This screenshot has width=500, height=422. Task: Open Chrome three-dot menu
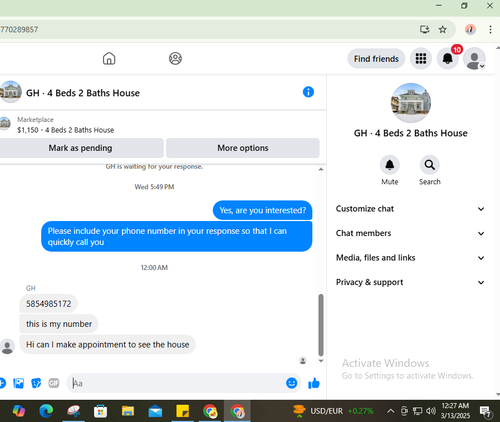click(490, 29)
